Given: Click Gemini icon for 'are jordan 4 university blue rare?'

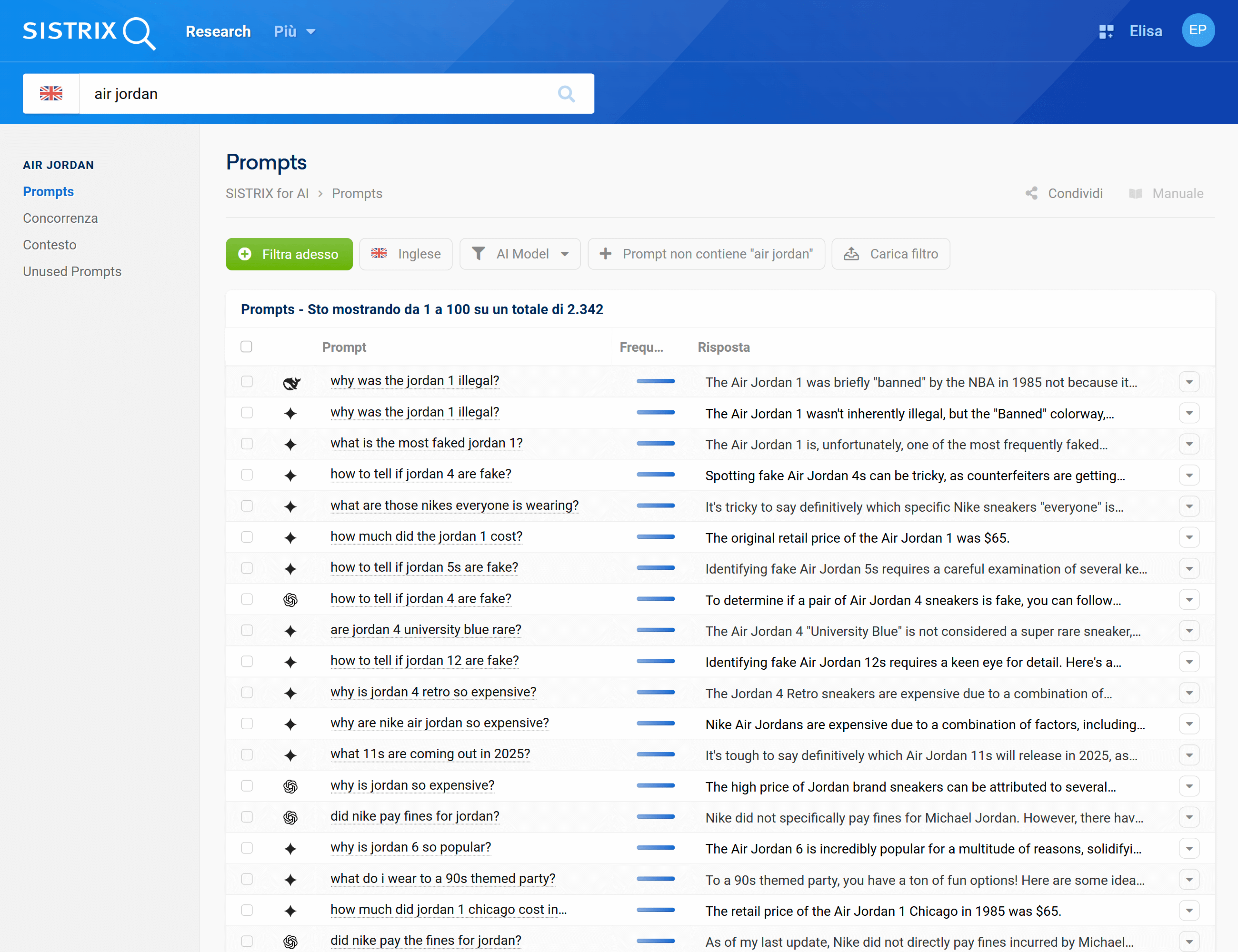Looking at the screenshot, I should click(290, 631).
